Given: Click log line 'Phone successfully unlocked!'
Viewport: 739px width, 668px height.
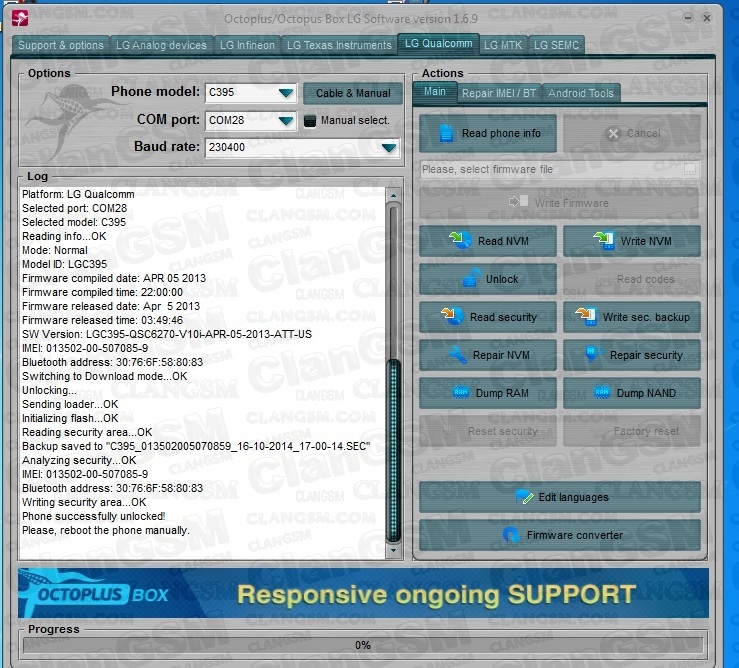Looking at the screenshot, I should click(x=93, y=516).
